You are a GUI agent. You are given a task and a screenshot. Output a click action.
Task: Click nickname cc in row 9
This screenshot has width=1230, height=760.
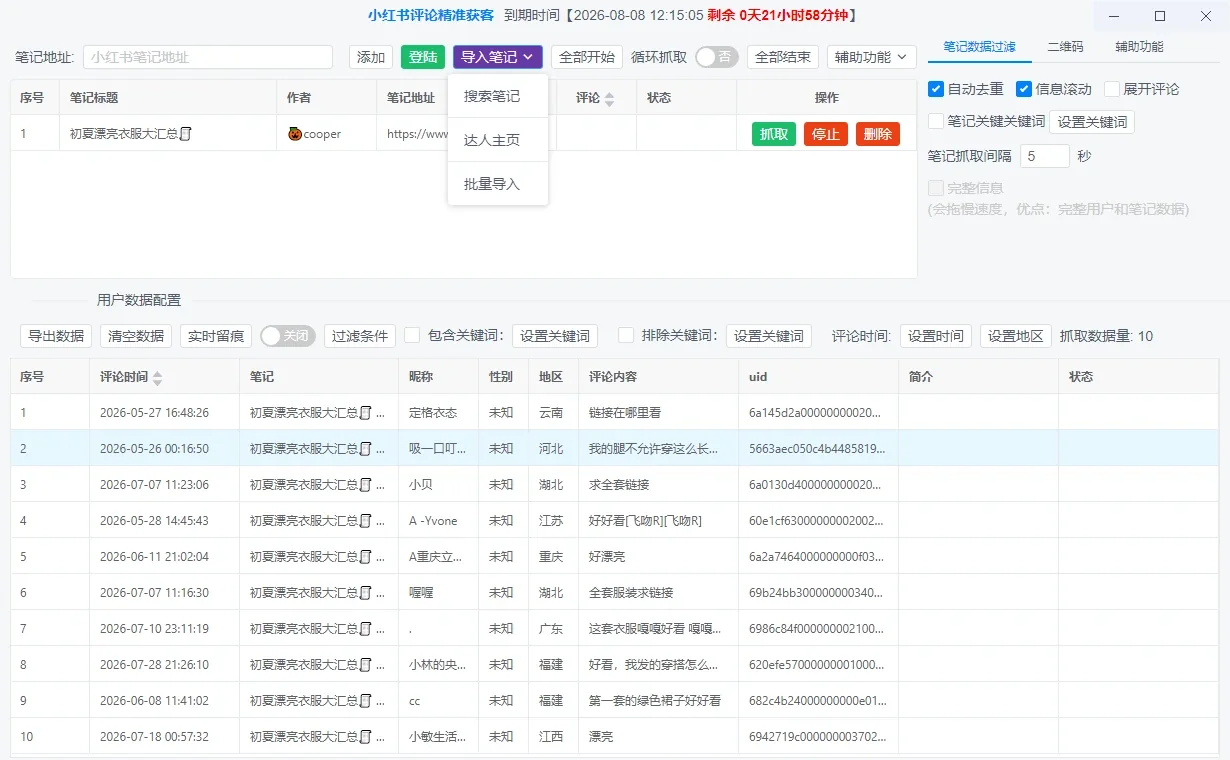tap(415, 700)
